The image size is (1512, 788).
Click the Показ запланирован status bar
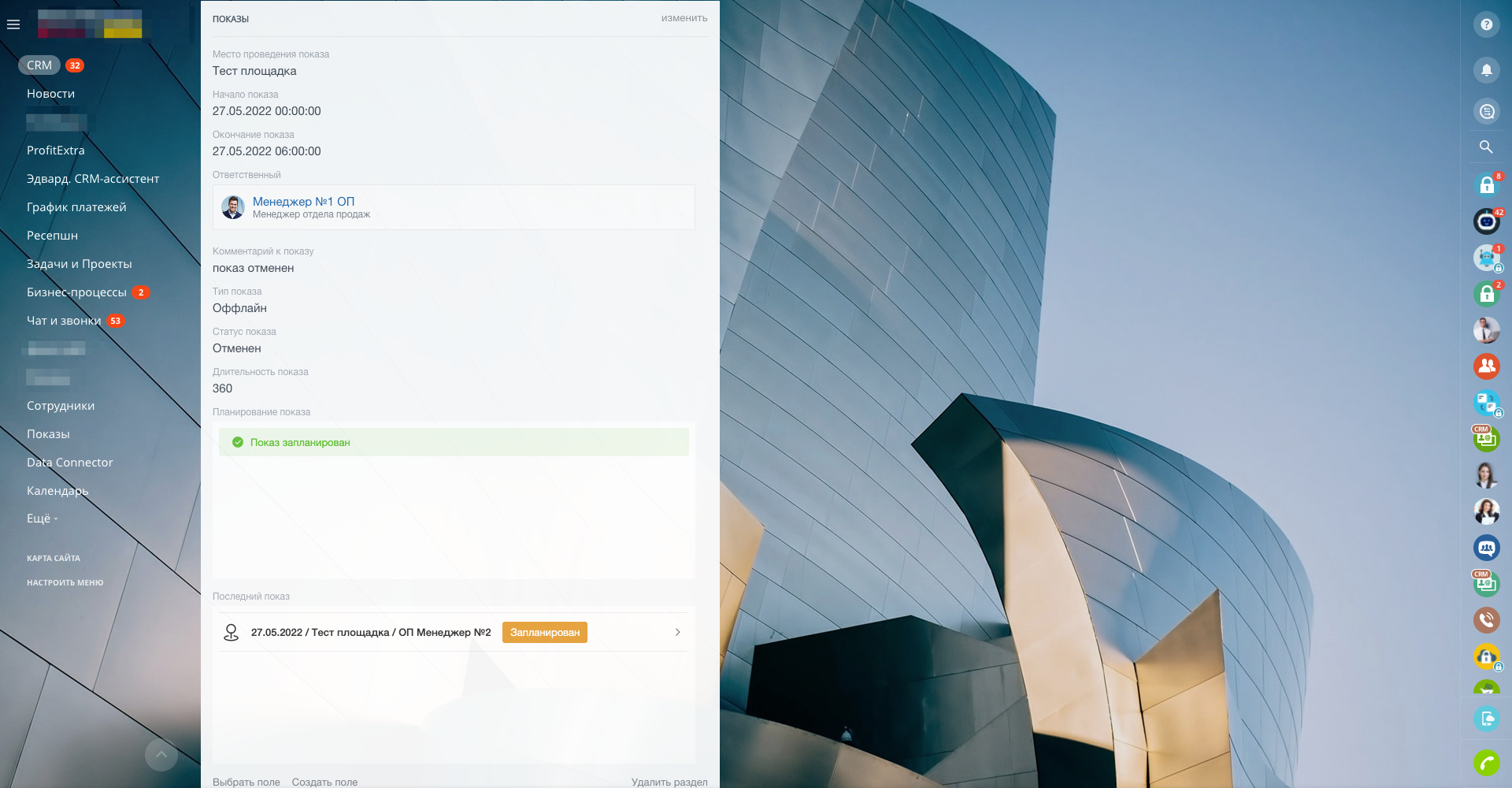click(x=454, y=442)
